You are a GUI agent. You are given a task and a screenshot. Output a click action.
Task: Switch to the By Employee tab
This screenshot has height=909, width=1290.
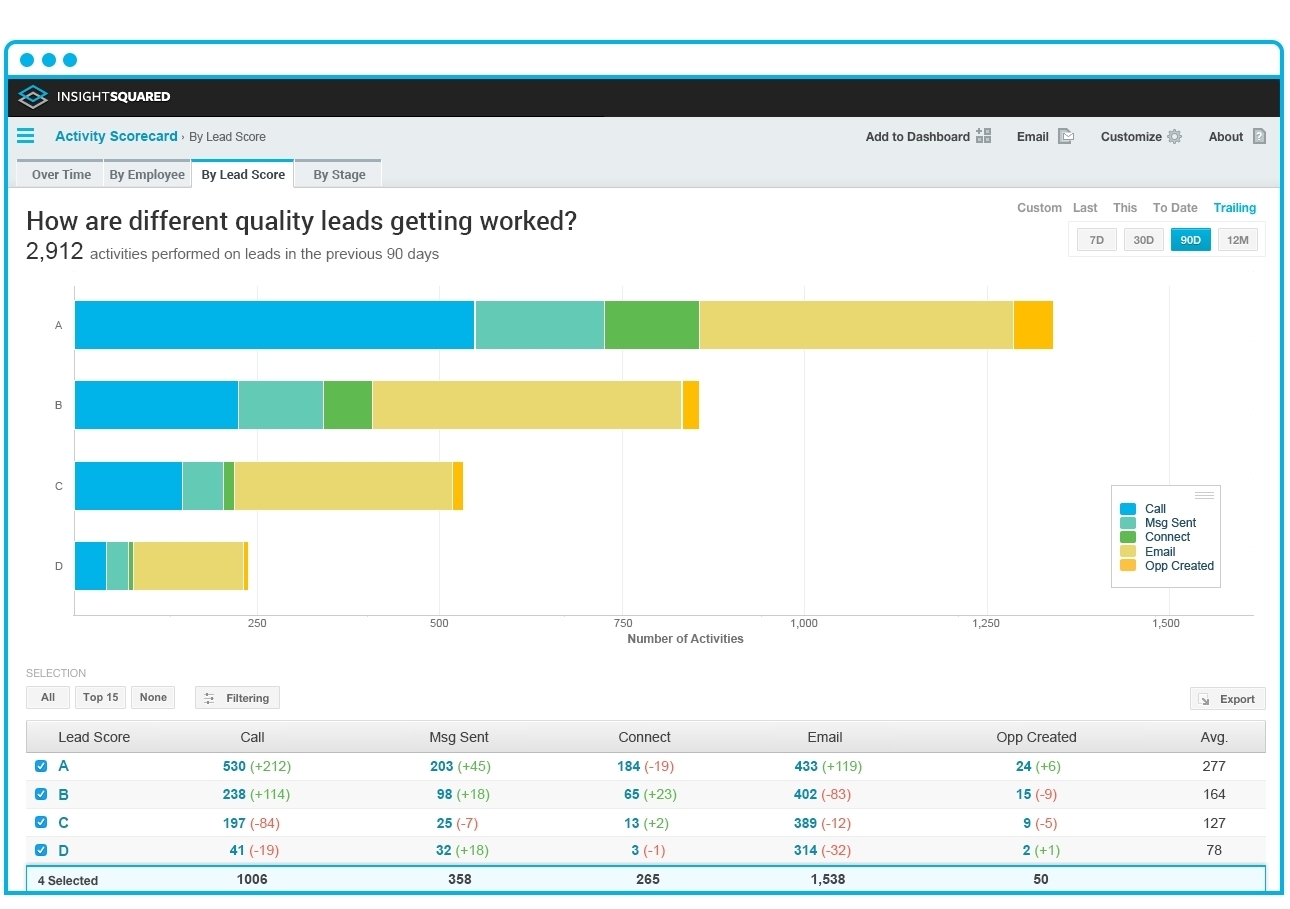tap(147, 174)
